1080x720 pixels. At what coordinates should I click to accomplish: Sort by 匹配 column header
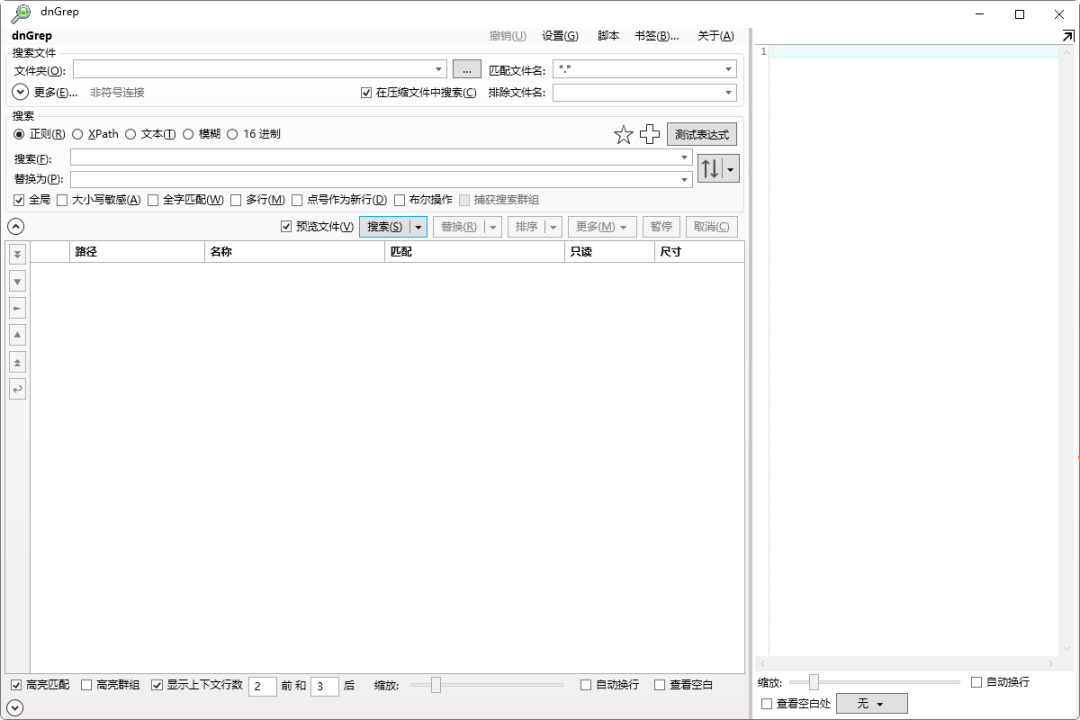pos(475,251)
